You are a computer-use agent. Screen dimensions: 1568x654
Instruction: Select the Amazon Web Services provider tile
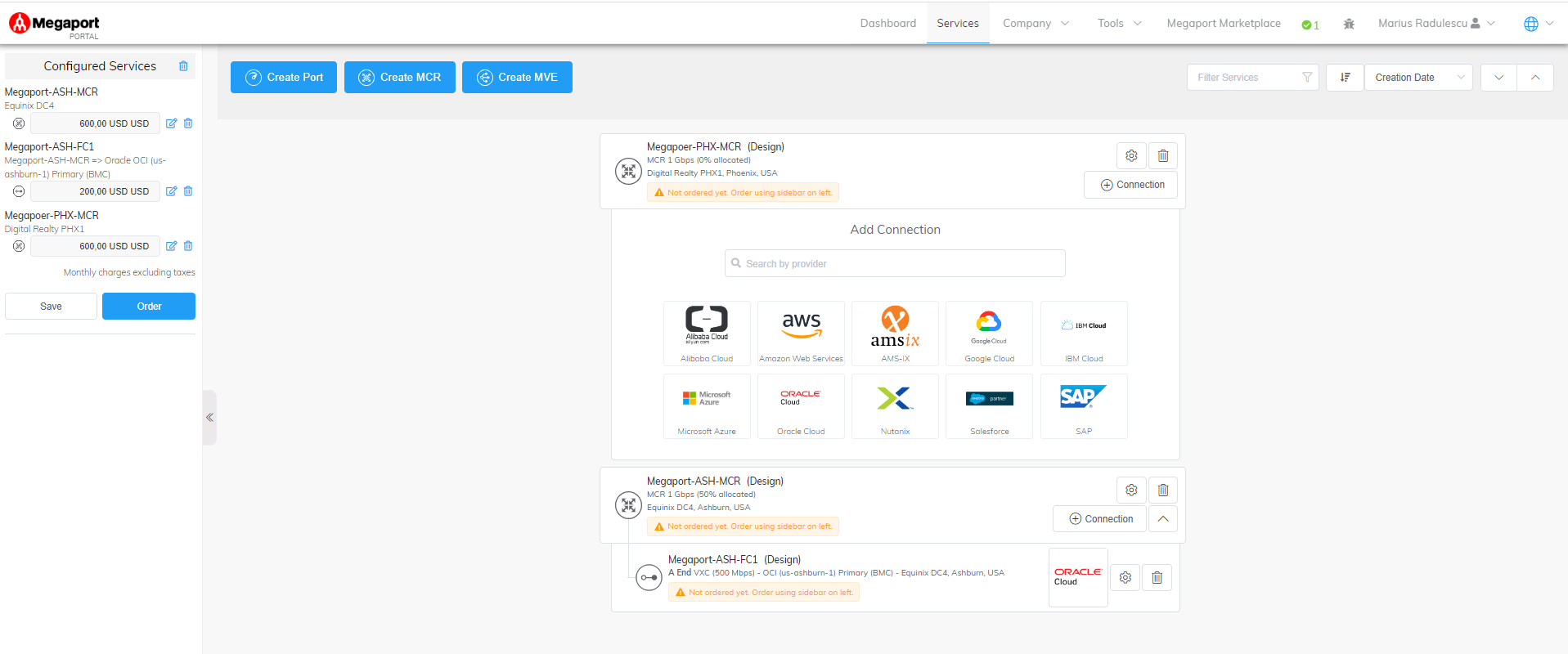click(801, 334)
